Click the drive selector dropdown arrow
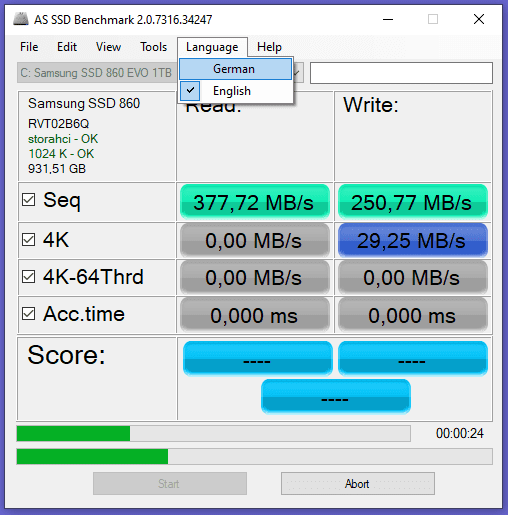This screenshot has width=508, height=515. tap(298, 73)
